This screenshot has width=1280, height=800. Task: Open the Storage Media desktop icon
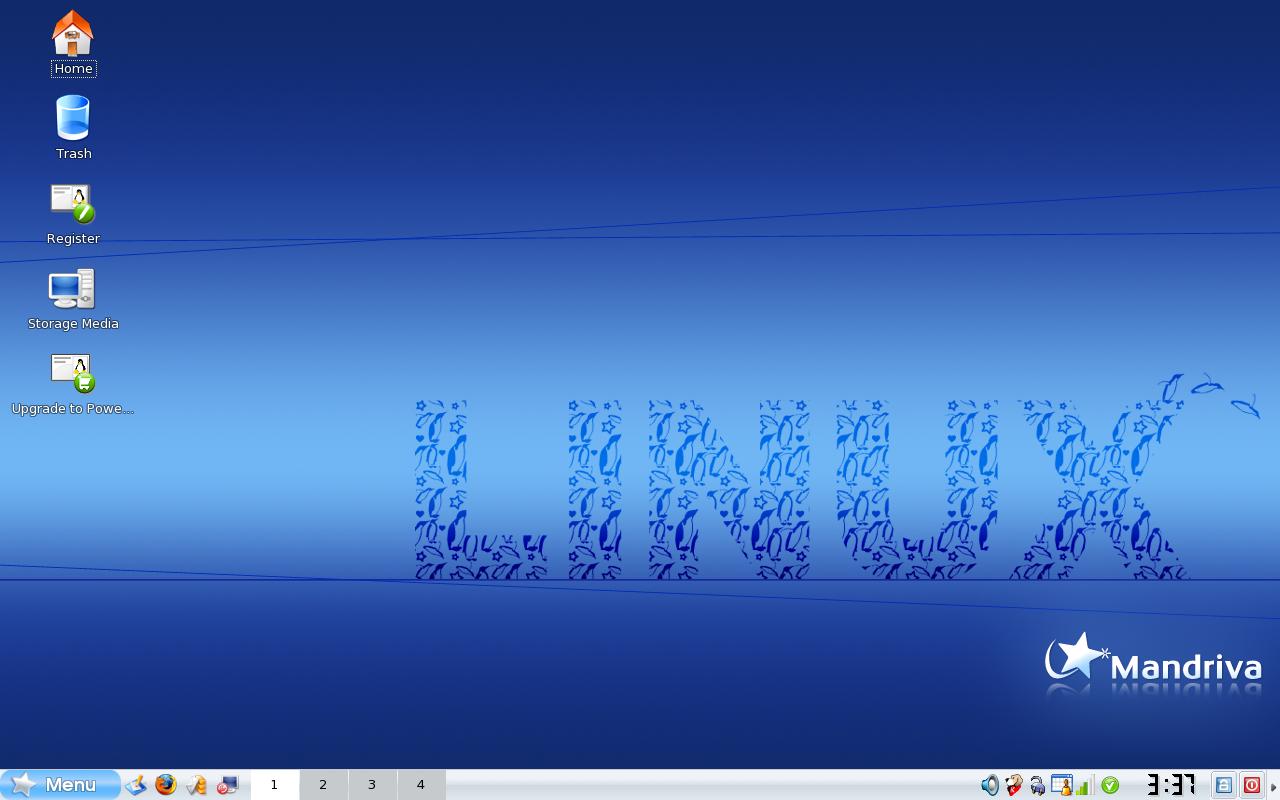pyautogui.click(x=73, y=299)
